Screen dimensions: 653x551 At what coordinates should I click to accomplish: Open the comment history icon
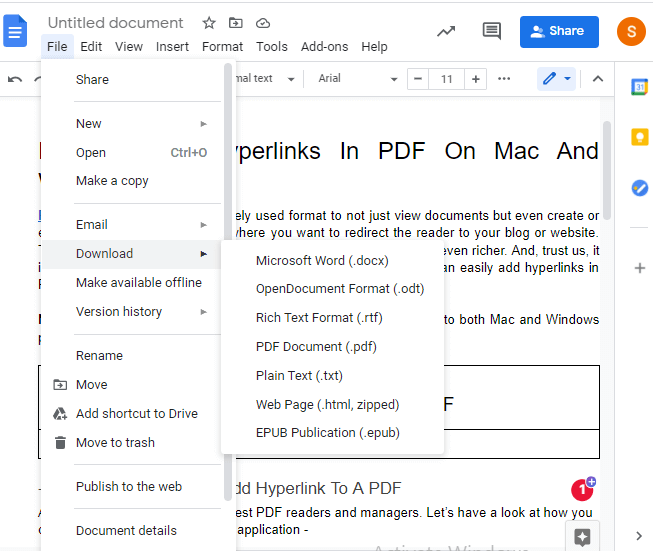[x=492, y=31]
